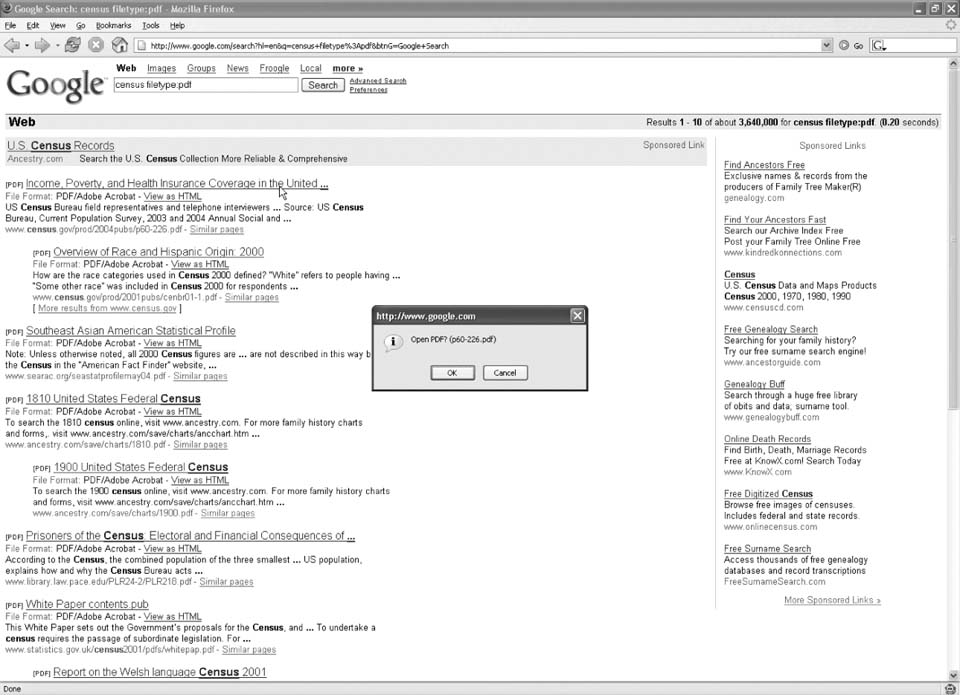This screenshot has width=960, height=695.
Task: Cancel the Open PDF dialog
Action: click(505, 373)
